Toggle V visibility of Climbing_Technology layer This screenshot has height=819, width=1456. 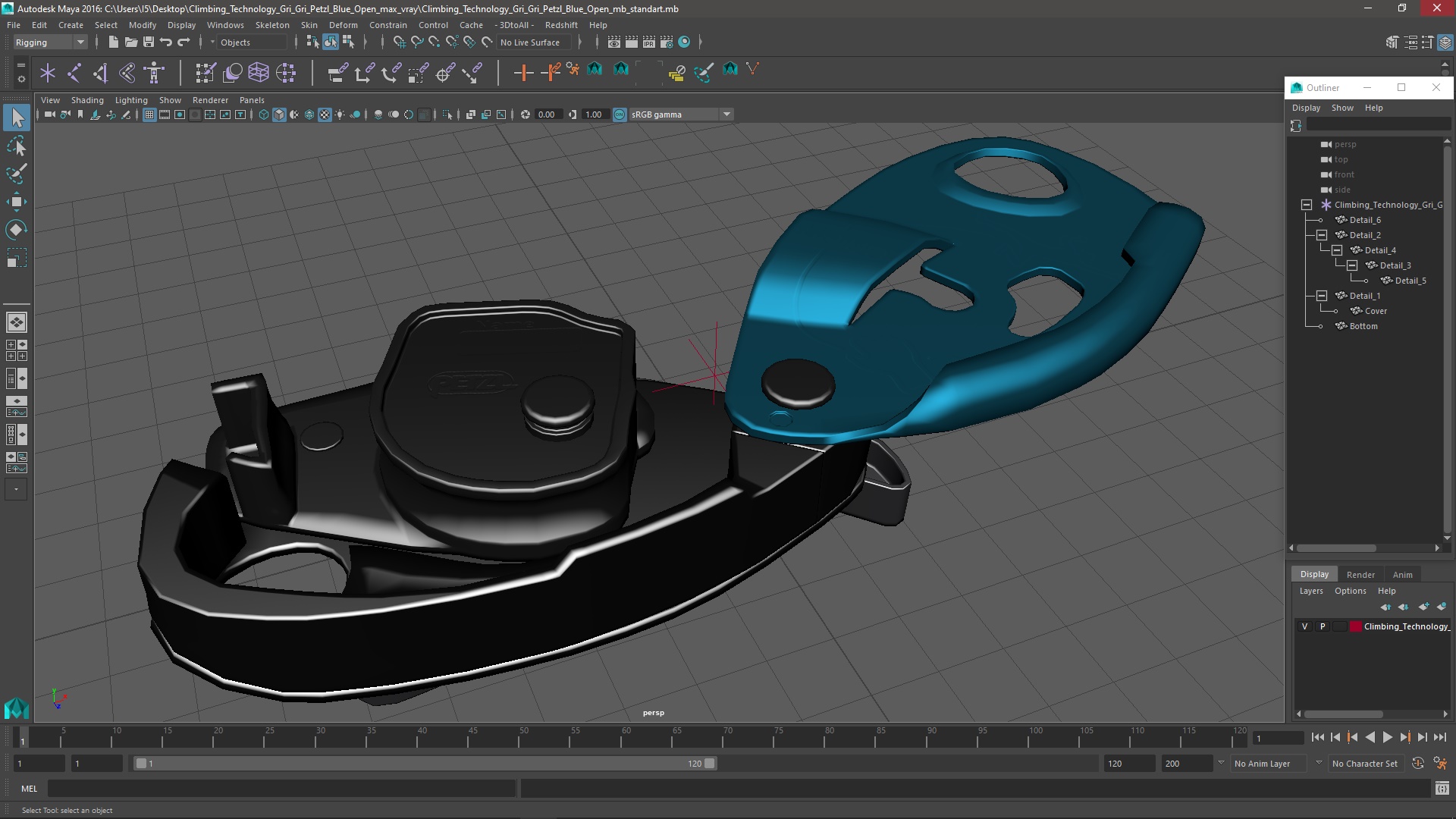coord(1304,626)
